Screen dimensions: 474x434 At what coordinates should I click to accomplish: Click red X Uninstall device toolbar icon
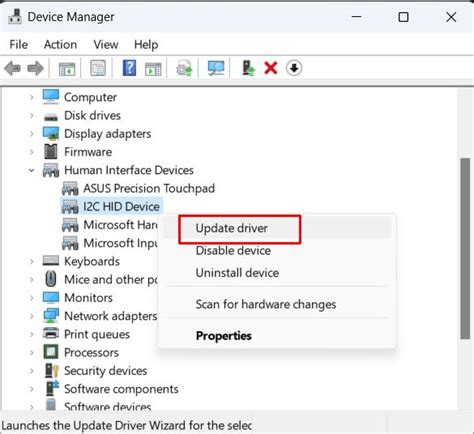tap(271, 68)
